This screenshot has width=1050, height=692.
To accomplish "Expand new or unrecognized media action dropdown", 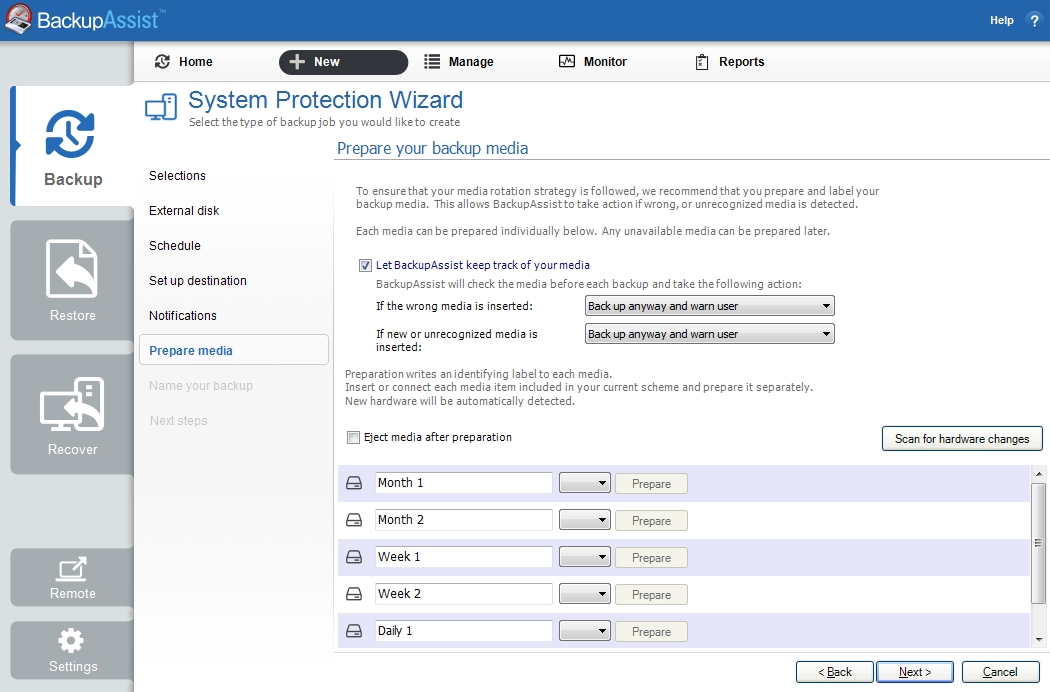I will point(709,334).
